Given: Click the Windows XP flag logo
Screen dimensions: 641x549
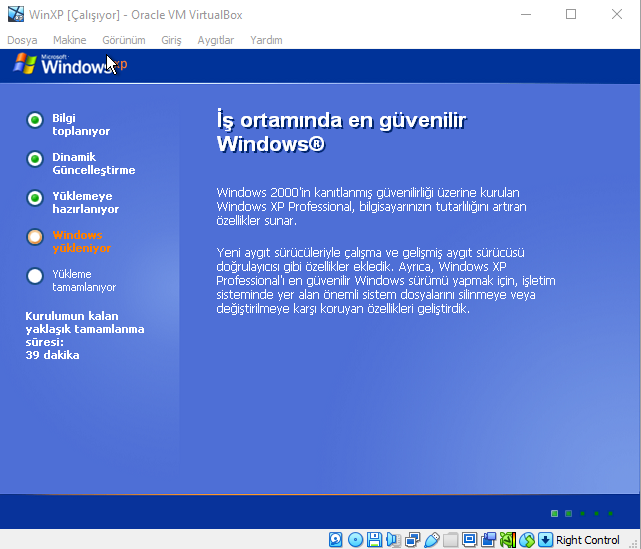Looking at the screenshot, I should click(25, 64).
